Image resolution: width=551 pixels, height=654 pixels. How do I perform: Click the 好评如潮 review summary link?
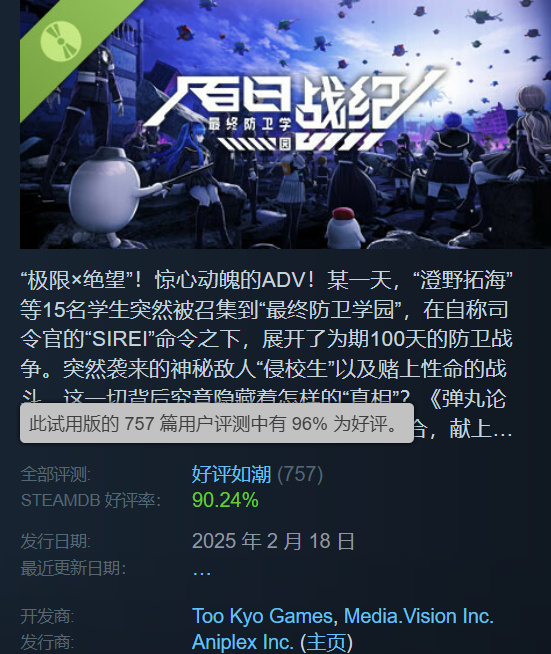(x=231, y=474)
